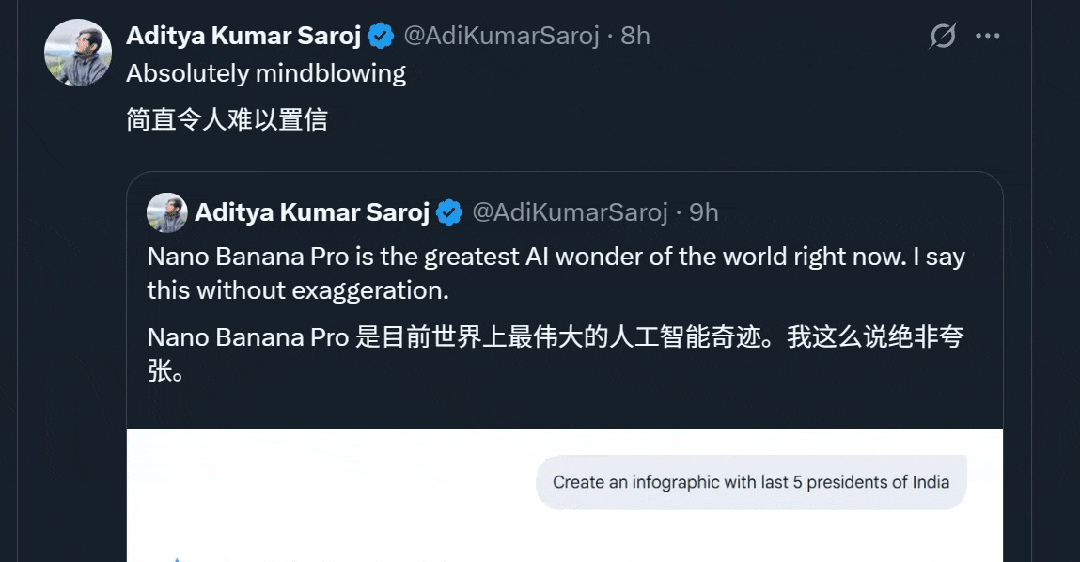Click the '张。' final translation line

[165, 373]
